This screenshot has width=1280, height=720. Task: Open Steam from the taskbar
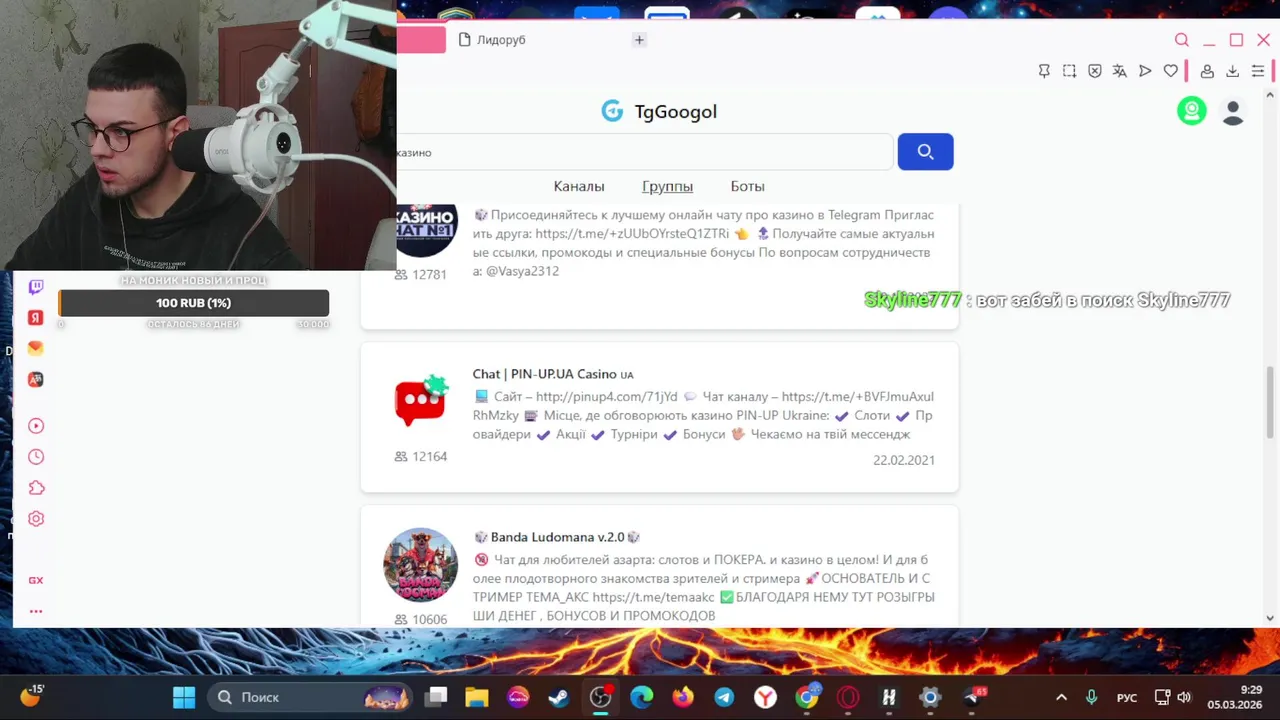(x=559, y=697)
